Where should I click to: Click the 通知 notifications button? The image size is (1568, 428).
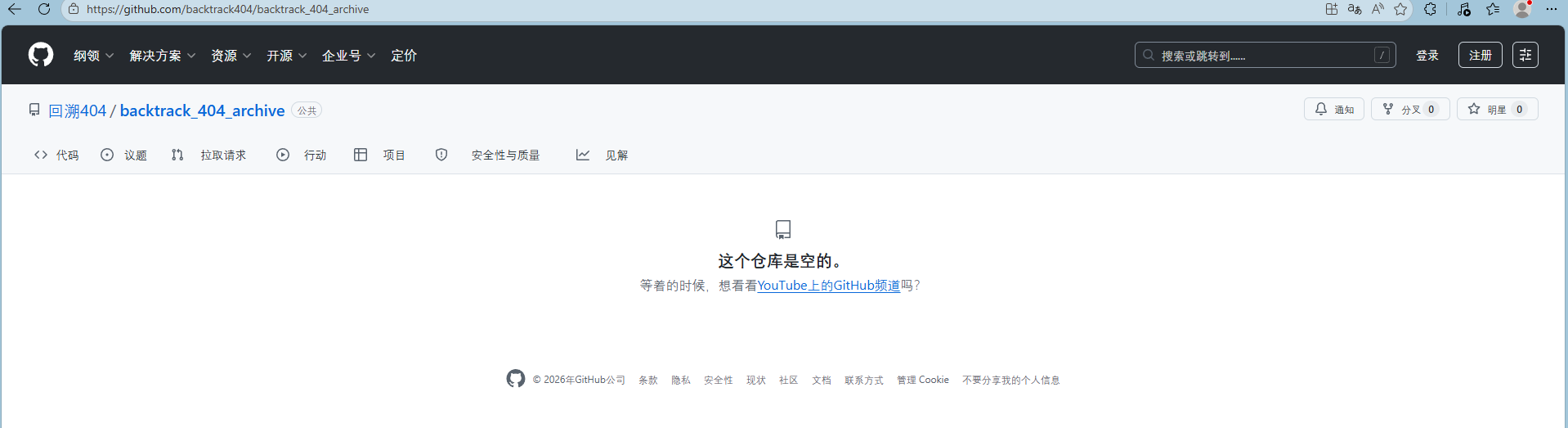coord(1334,110)
